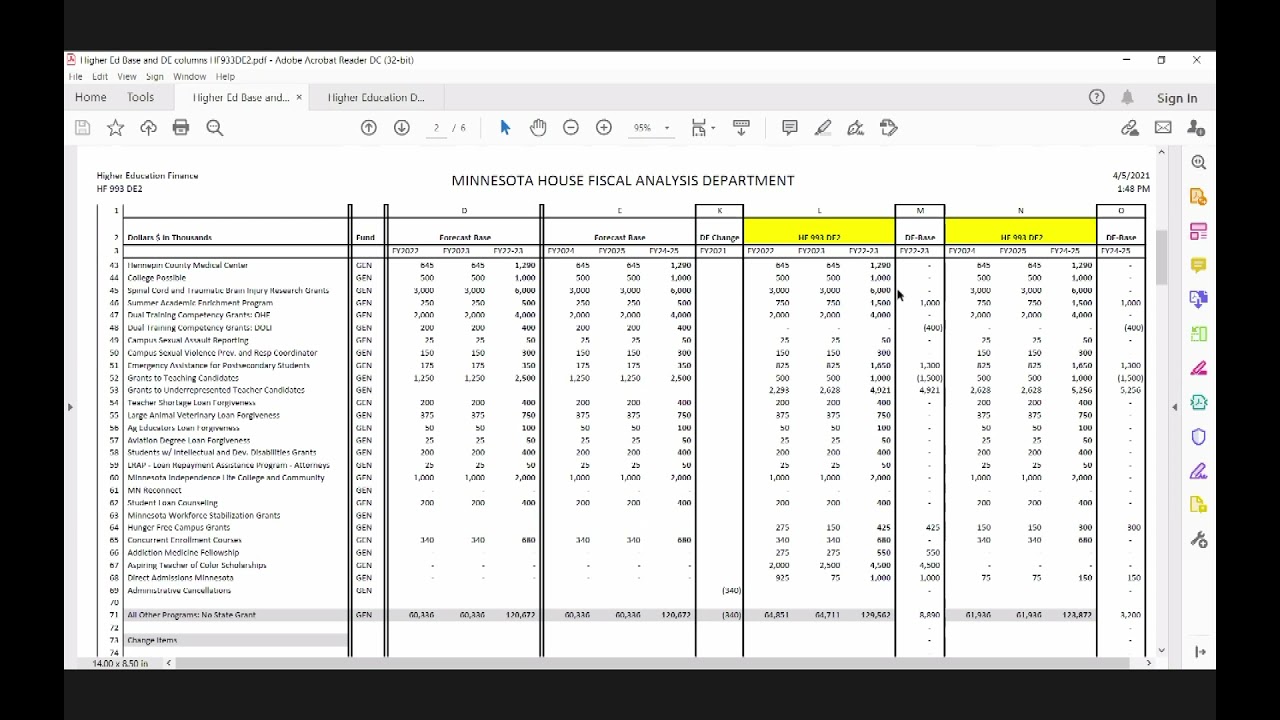
Task: Expand the left navigation pane arrow
Action: click(70, 407)
